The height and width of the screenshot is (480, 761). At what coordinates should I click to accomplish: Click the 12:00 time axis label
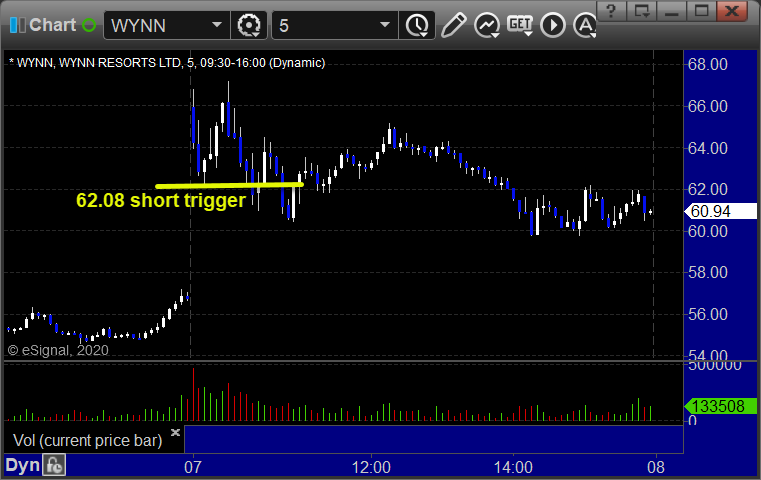pos(371,467)
